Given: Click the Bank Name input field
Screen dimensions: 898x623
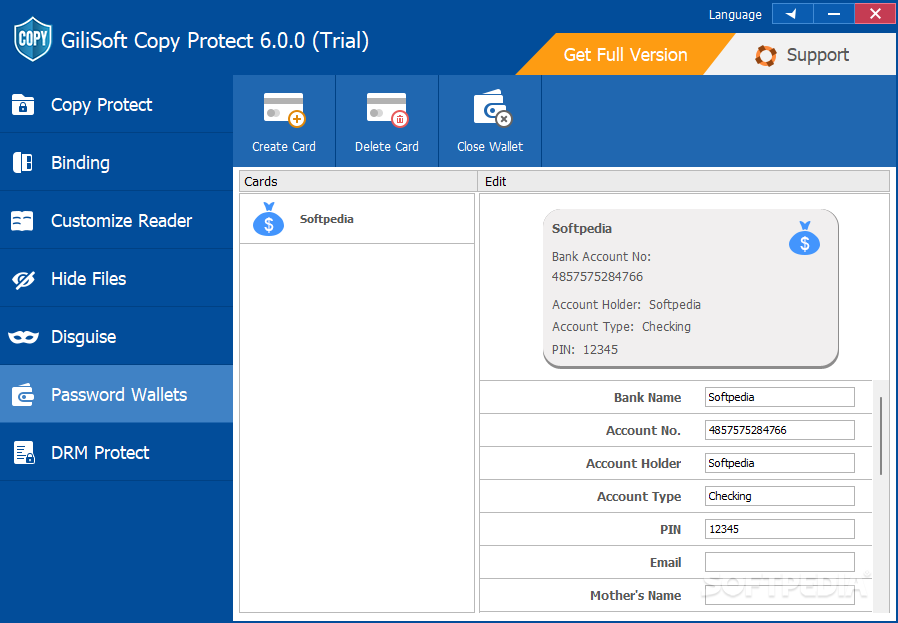Looking at the screenshot, I should (x=779, y=397).
